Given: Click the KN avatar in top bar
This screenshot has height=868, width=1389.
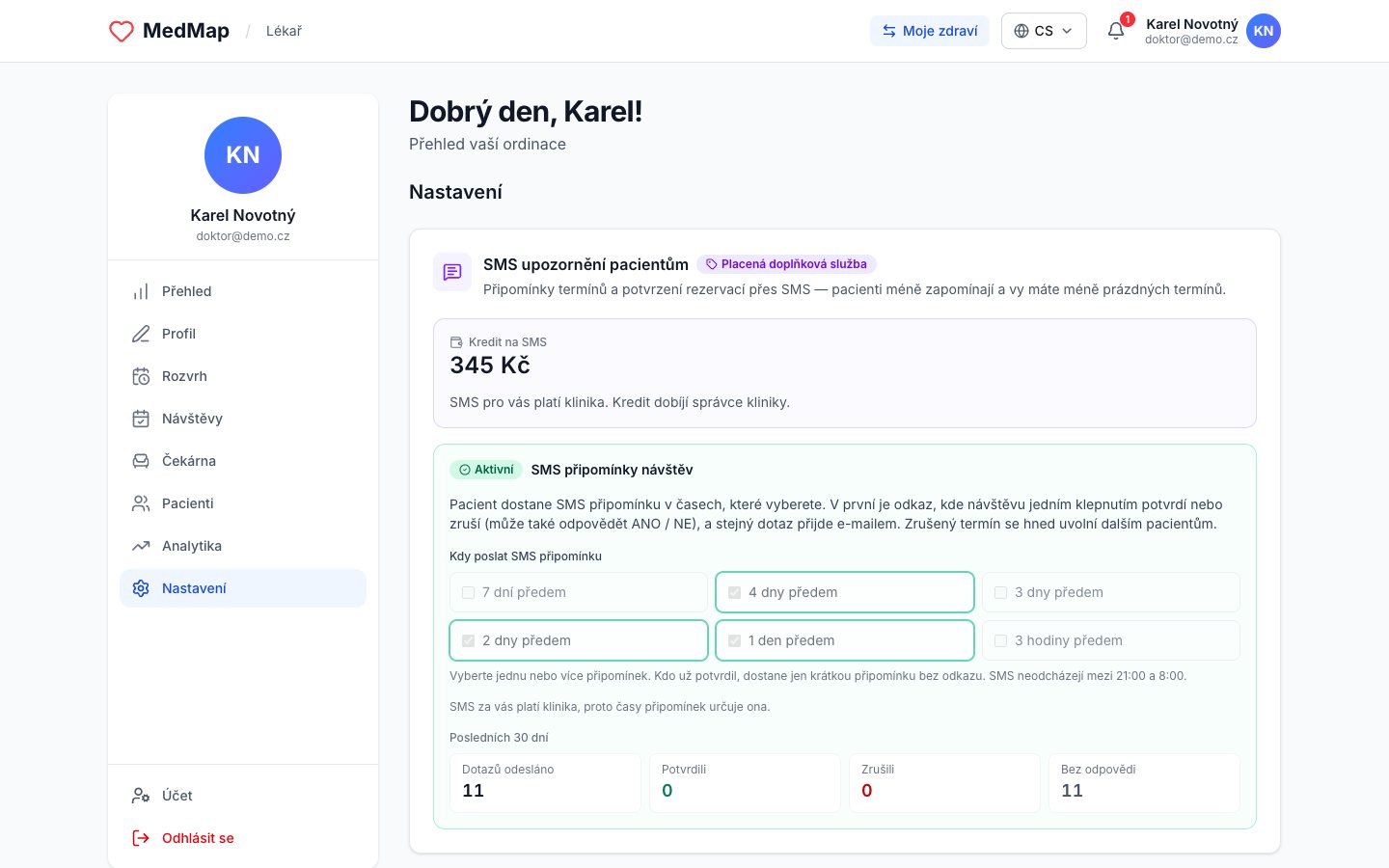Looking at the screenshot, I should pyautogui.click(x=1264, y=31).
